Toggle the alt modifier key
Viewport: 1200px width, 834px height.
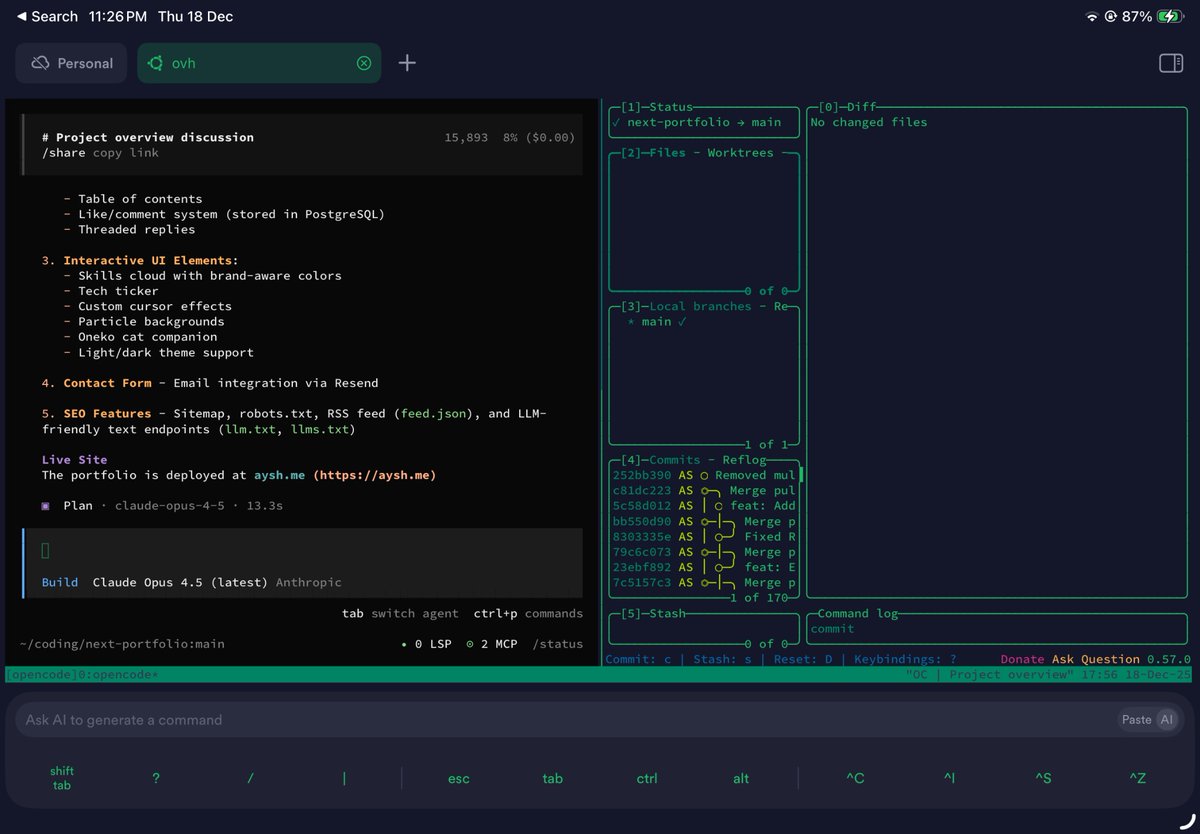741,778
